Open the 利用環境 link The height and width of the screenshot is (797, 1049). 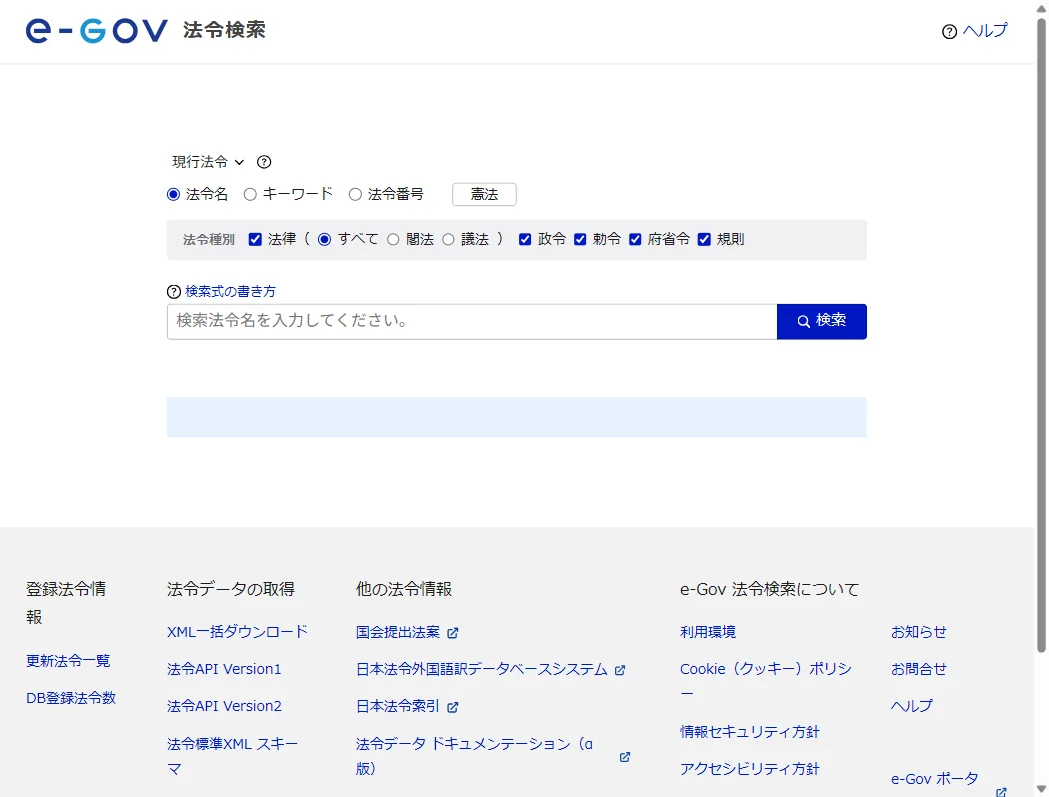(708, 632)
